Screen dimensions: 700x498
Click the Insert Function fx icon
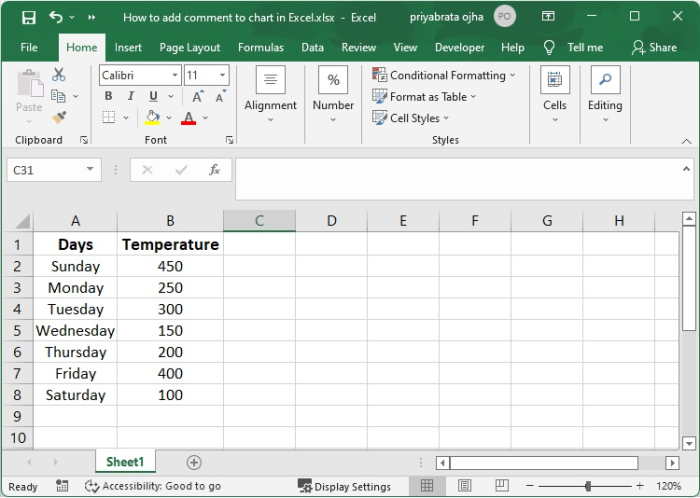point(214,170)
